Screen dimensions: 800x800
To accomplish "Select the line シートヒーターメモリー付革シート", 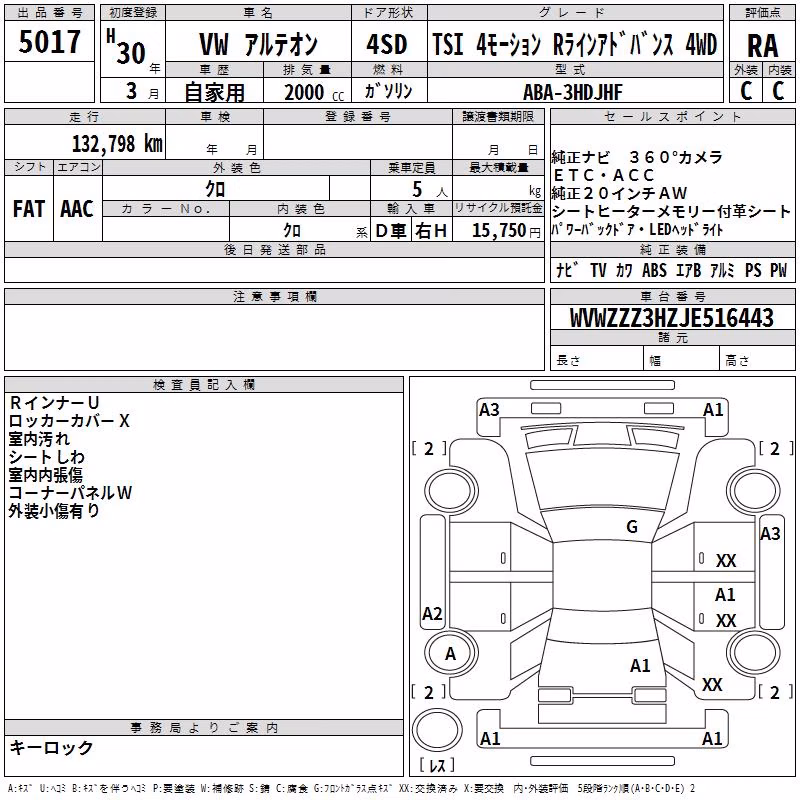I will pos(671,211).
